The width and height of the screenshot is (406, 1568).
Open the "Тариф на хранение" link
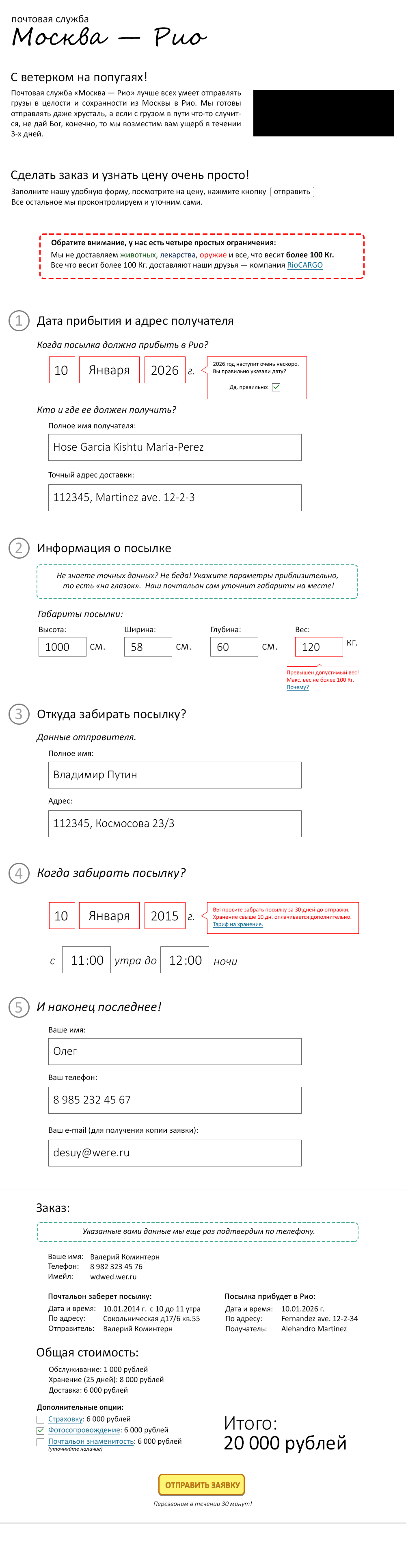(x=238, y=924)
